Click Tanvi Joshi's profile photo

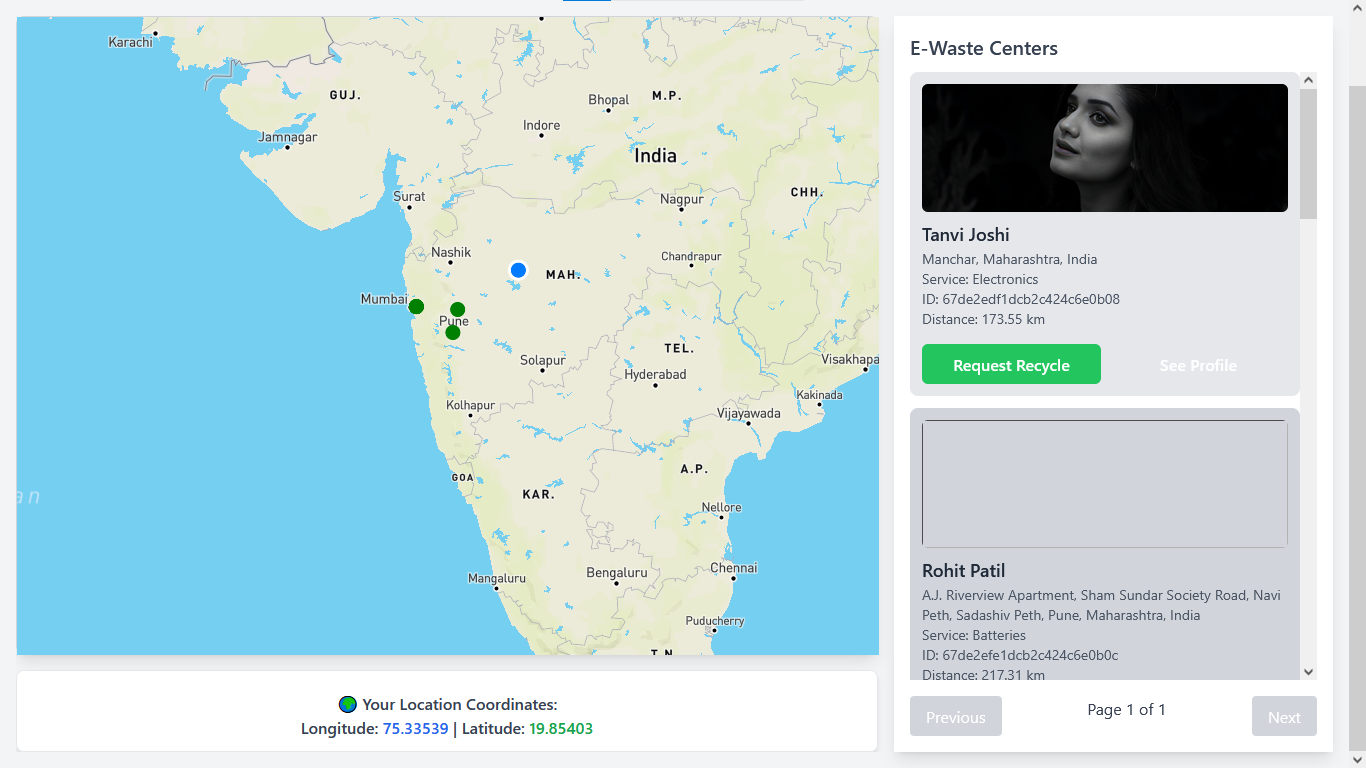pyautogui.click(x=1104, y=147)
